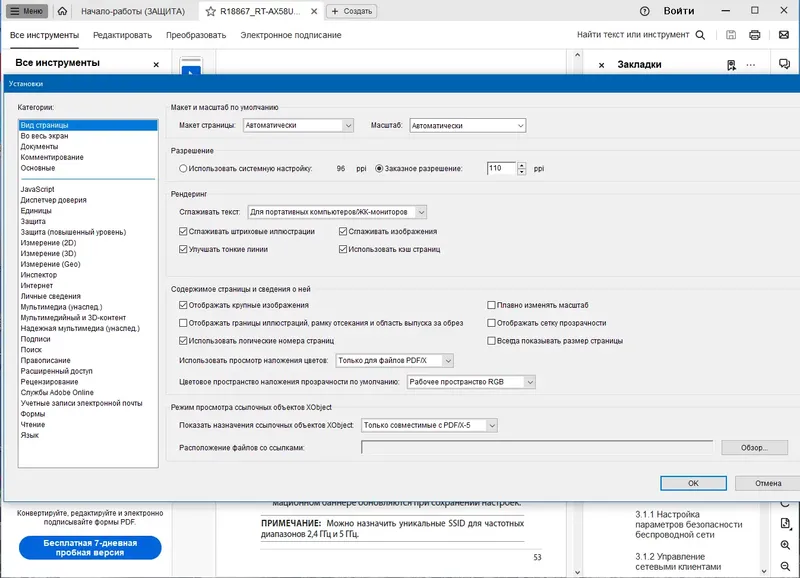Click the resolution 110 input field
The height and width of the screenshot is (578, 800).
point(502,168)
